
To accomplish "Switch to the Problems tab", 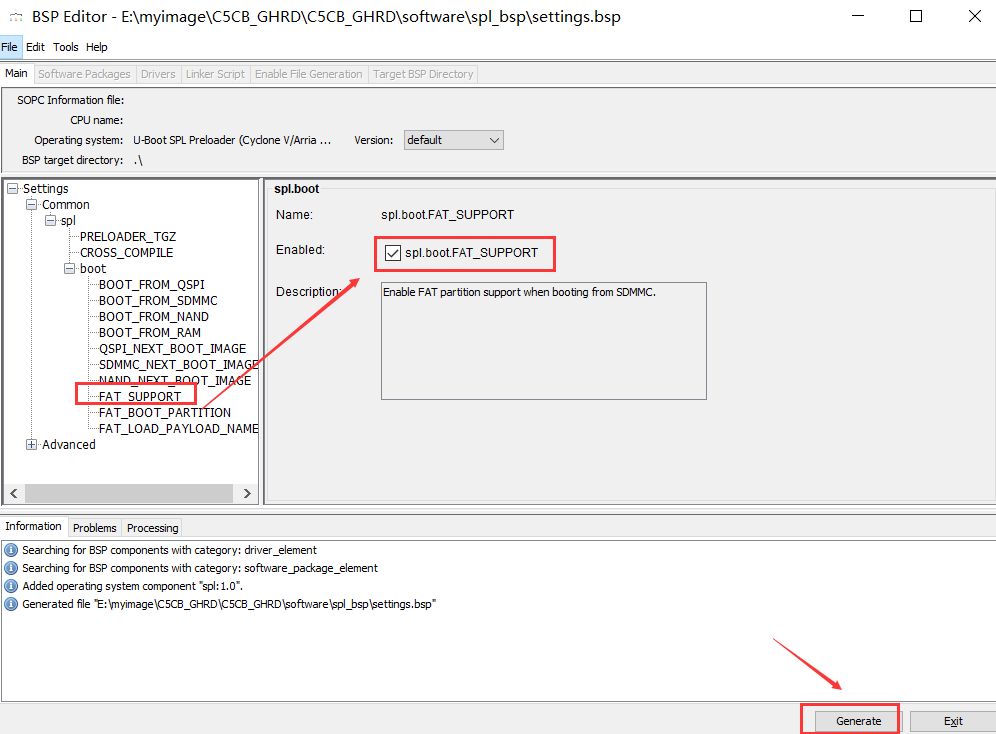I will [x=95, y=528].
